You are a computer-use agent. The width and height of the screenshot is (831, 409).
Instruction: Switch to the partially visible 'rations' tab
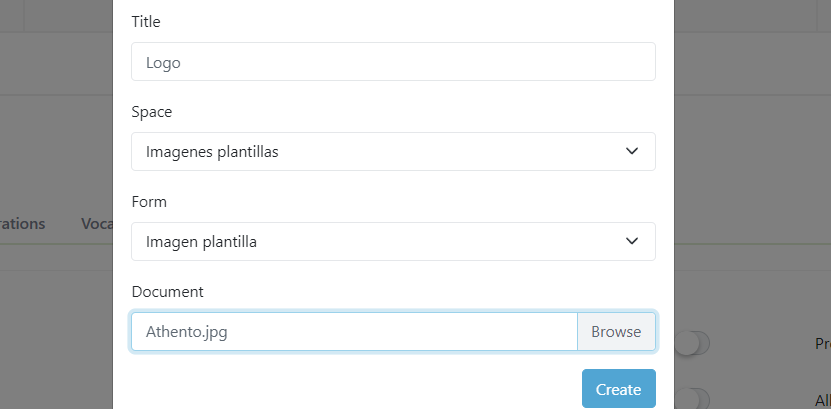click(22, 224)
